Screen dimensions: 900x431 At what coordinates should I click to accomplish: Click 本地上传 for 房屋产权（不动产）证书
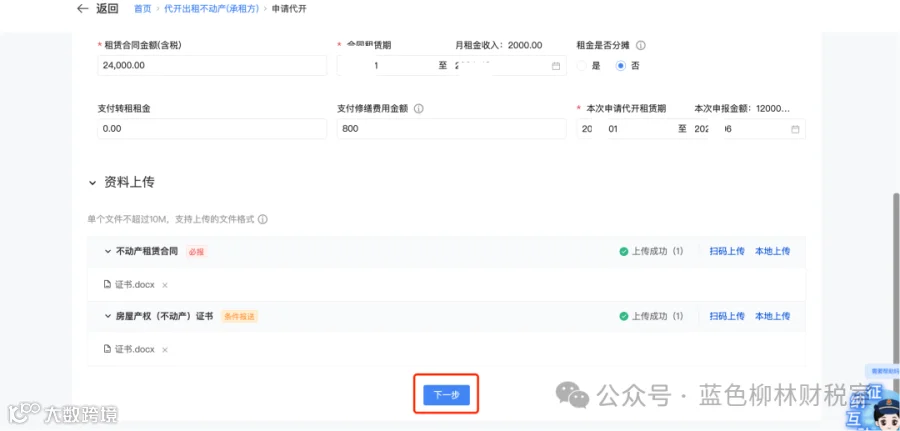tap(773, 316)
